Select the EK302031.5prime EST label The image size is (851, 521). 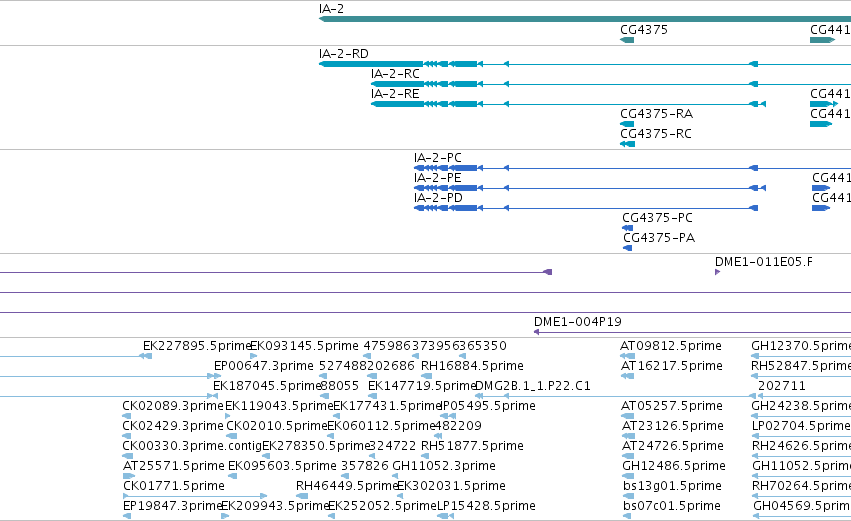[x=452, y=487]
